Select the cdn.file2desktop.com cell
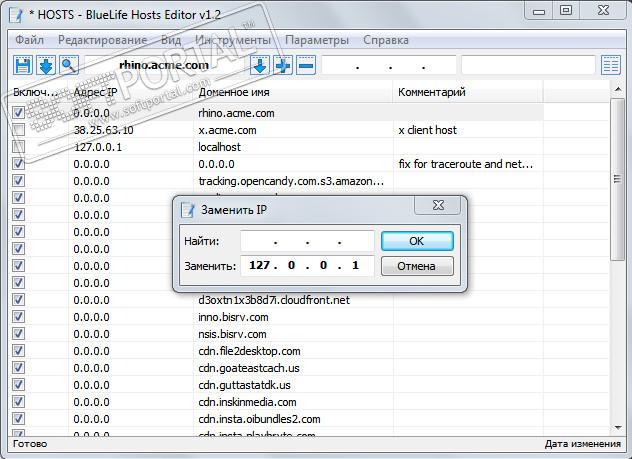 pyautogui.click(x=249, y=351)
